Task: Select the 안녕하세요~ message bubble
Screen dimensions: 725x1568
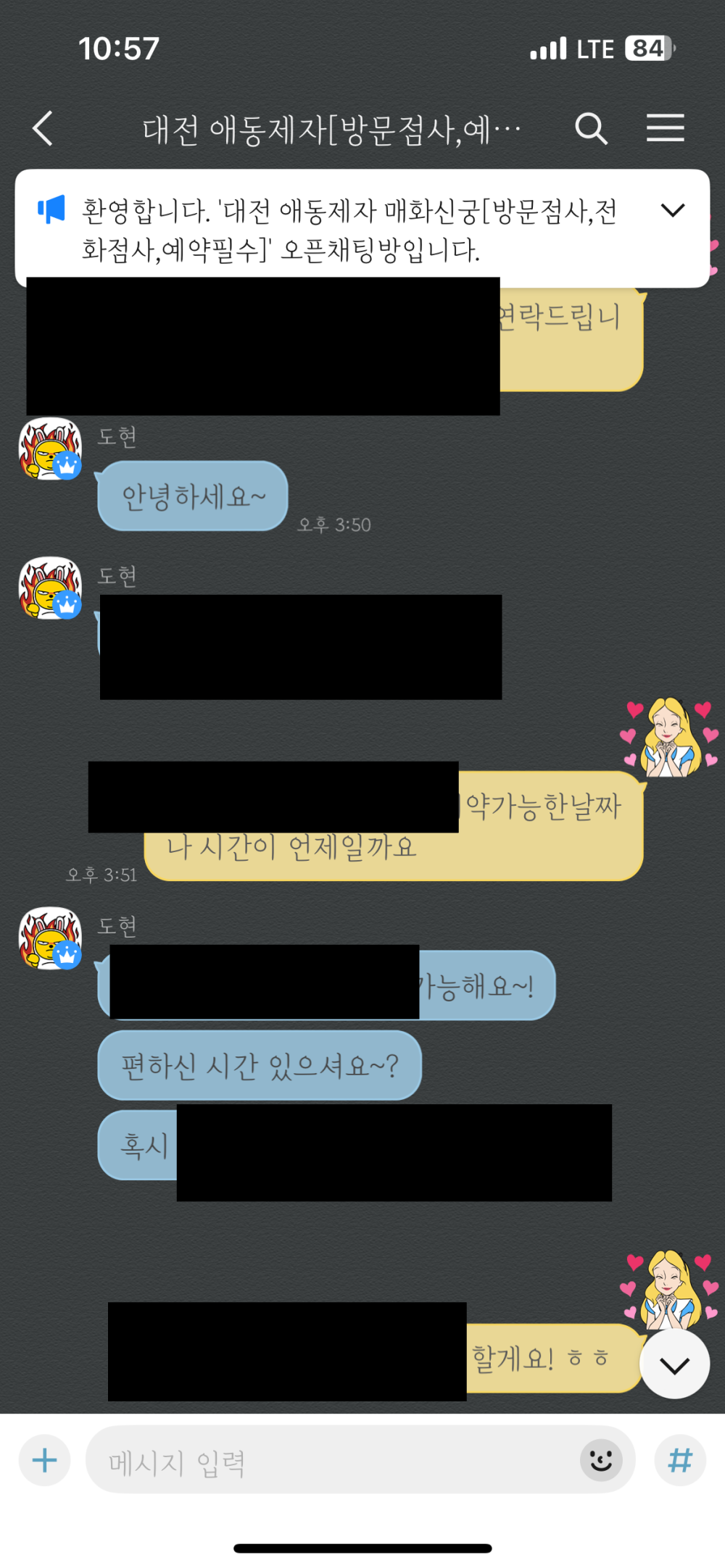Action: (x=193, y=496)
